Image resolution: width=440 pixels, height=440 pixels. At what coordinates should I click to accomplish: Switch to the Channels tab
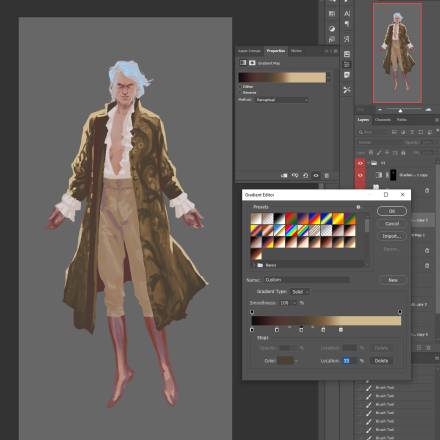coord(383,119)
